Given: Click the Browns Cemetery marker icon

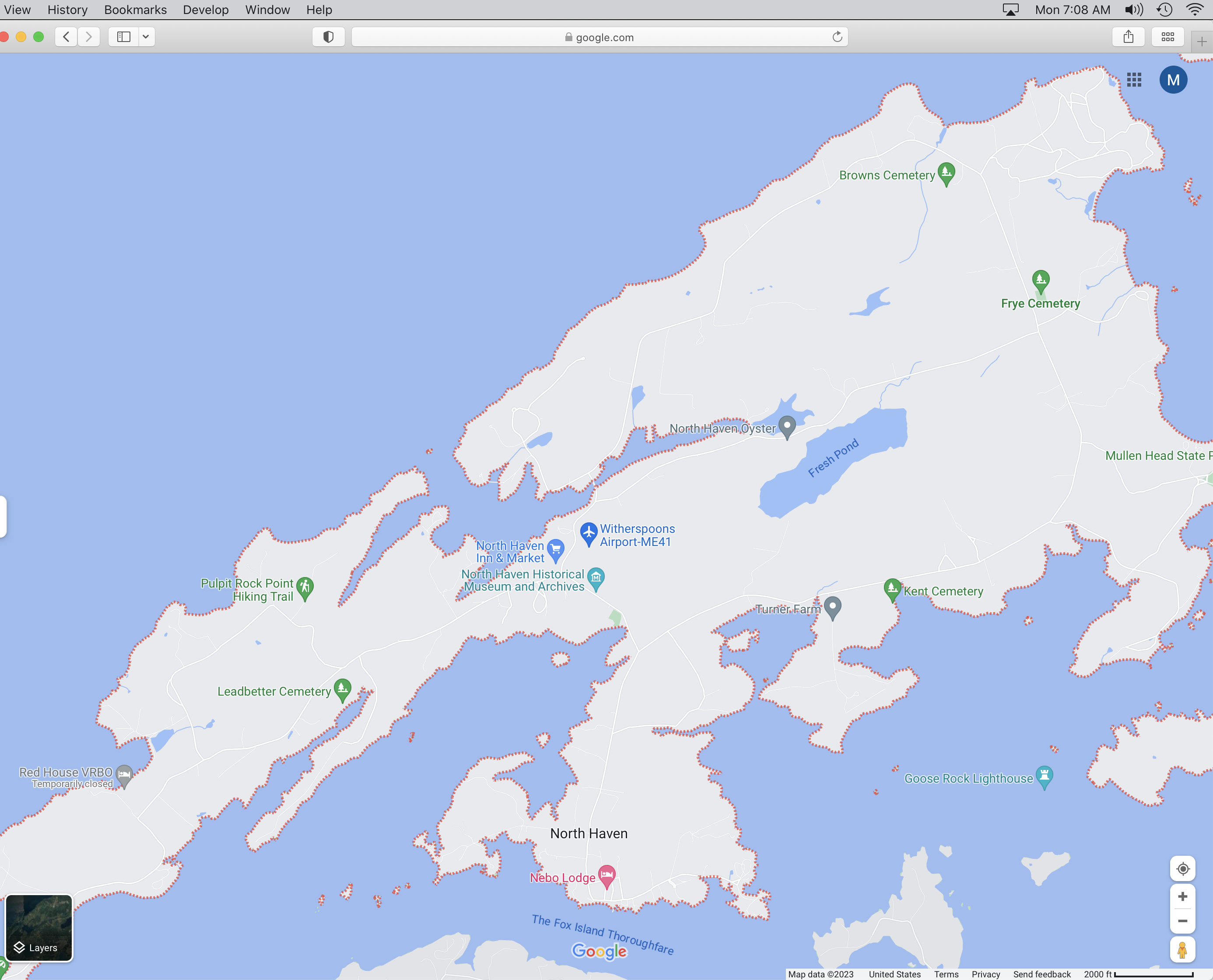Looking at the screenshot, I should [x=946, y=172].
